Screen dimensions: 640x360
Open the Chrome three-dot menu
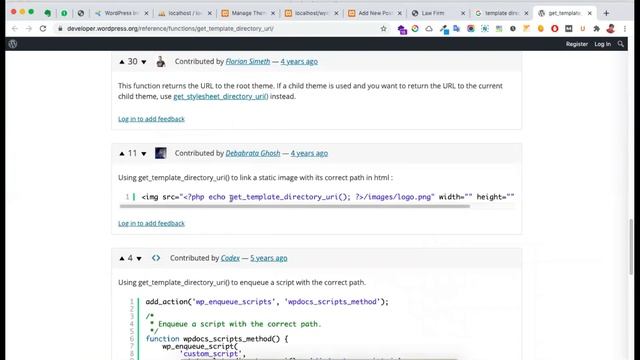click(625, 29)
